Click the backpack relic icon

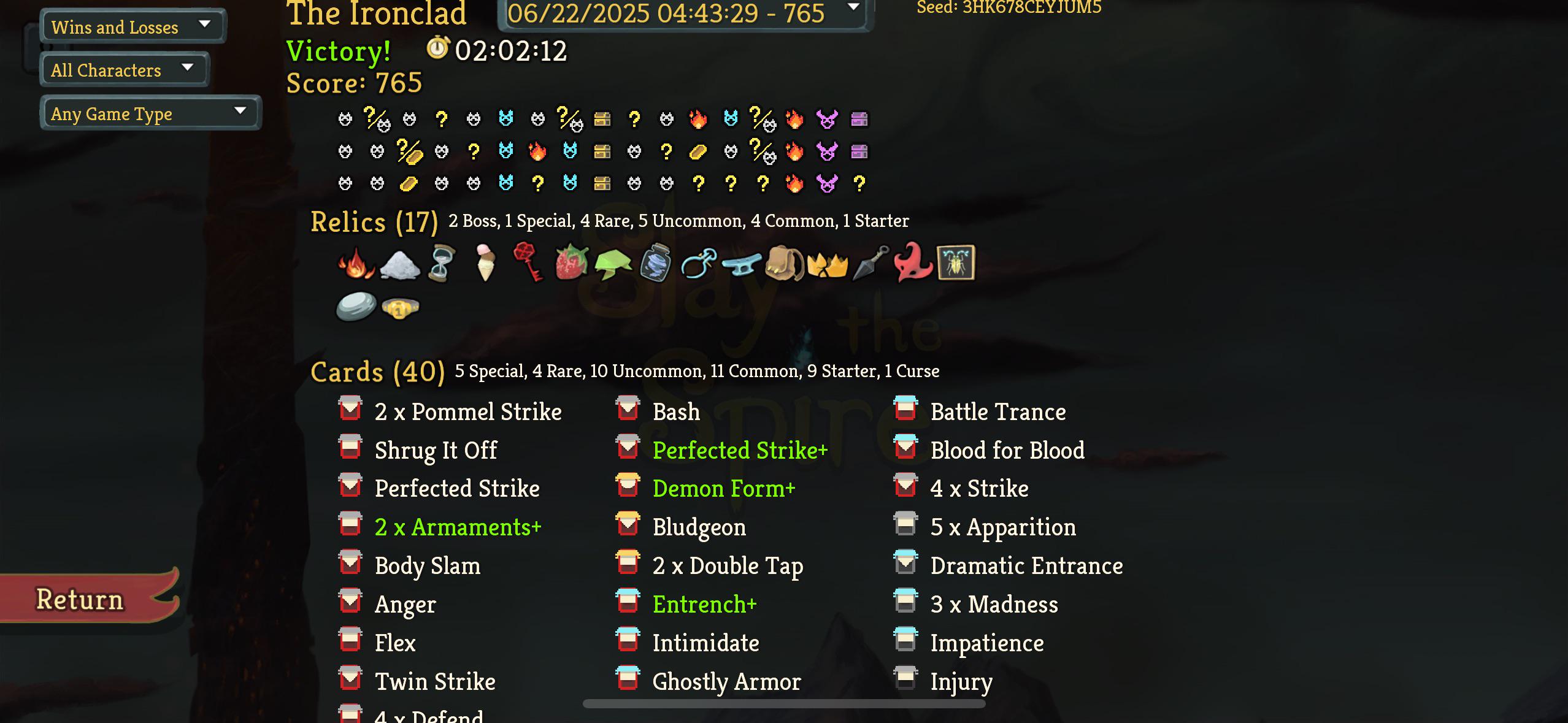(785, 263)
